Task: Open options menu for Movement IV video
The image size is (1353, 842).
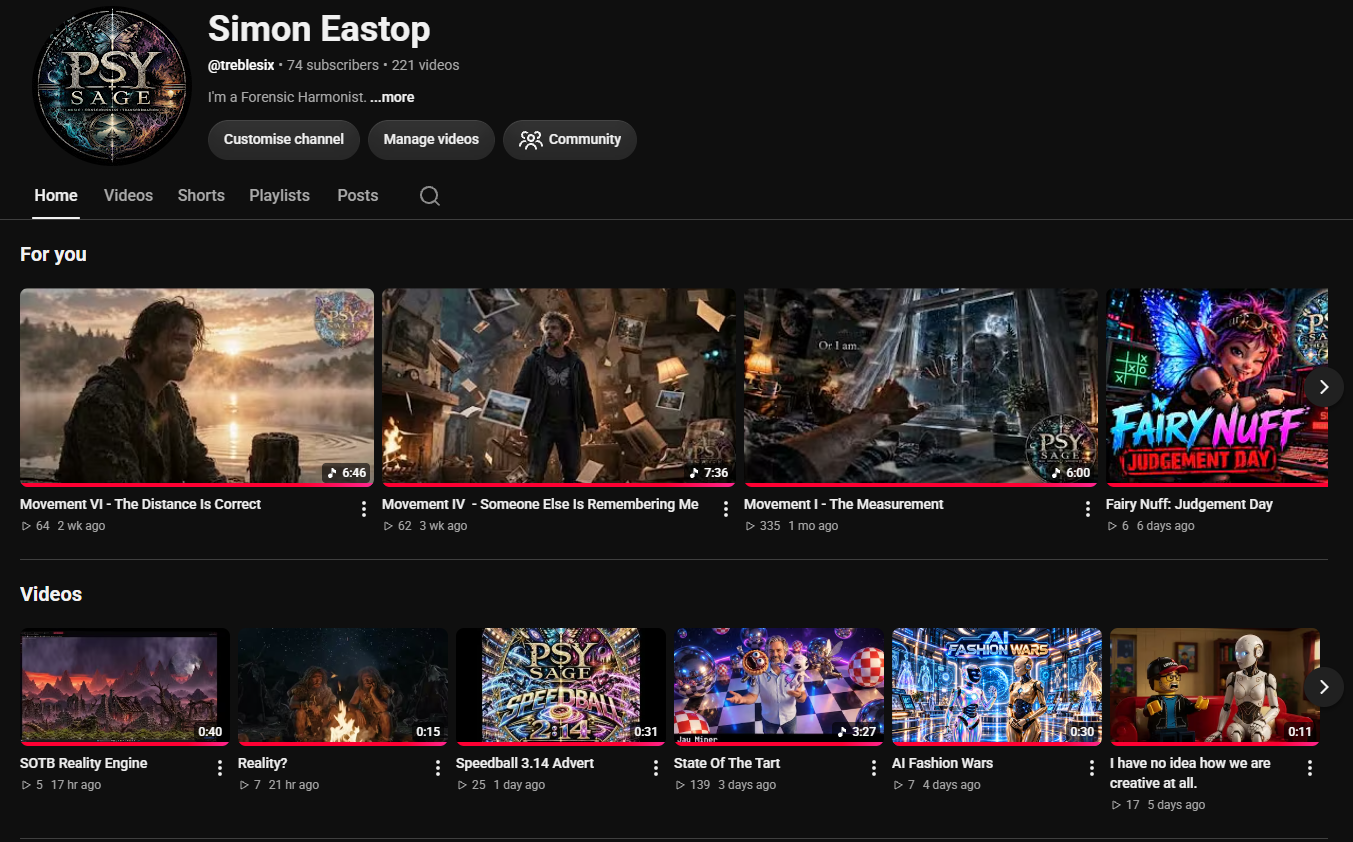Action: pyautogui.click(x=726, y=509)
